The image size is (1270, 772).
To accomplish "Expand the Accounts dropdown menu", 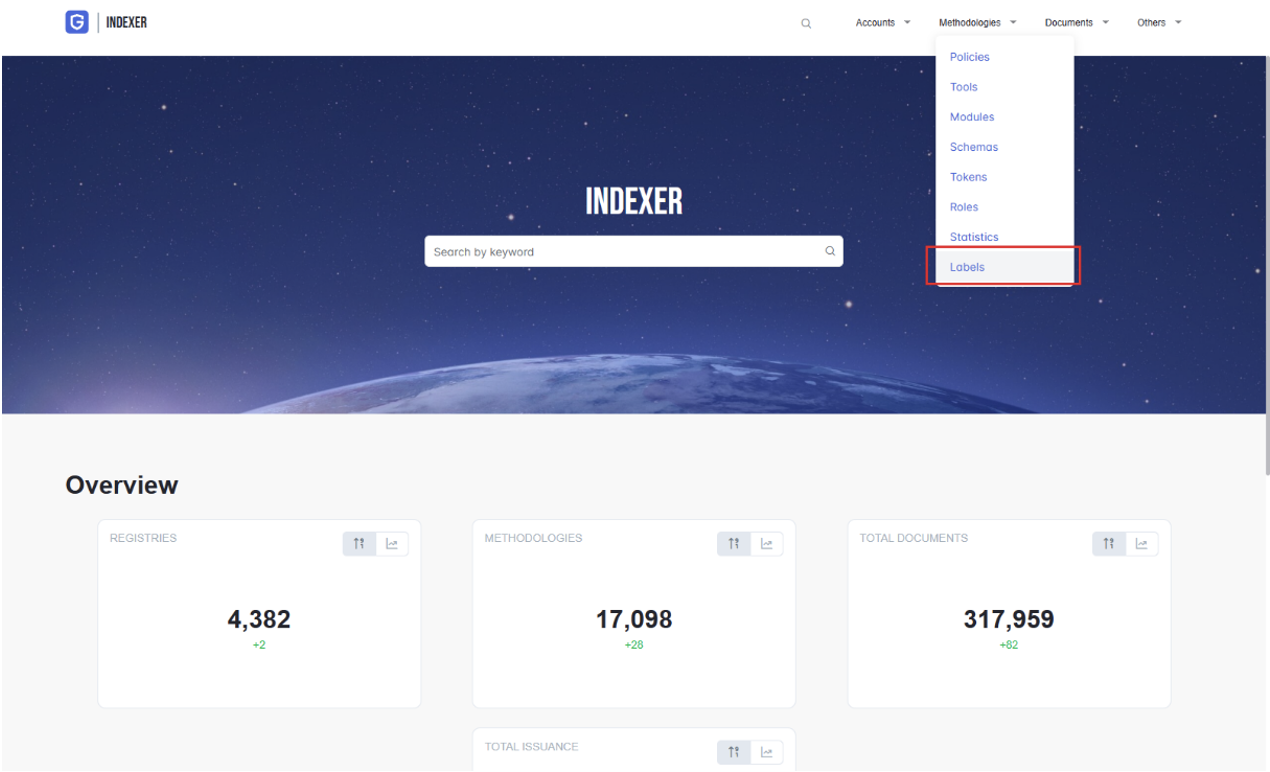I will coord(882,23).
